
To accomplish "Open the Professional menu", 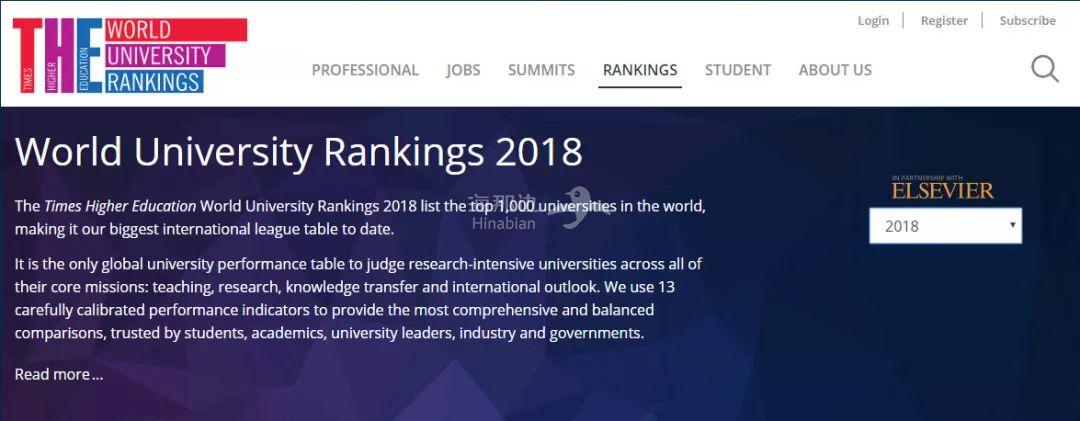I will coord(365,70).
